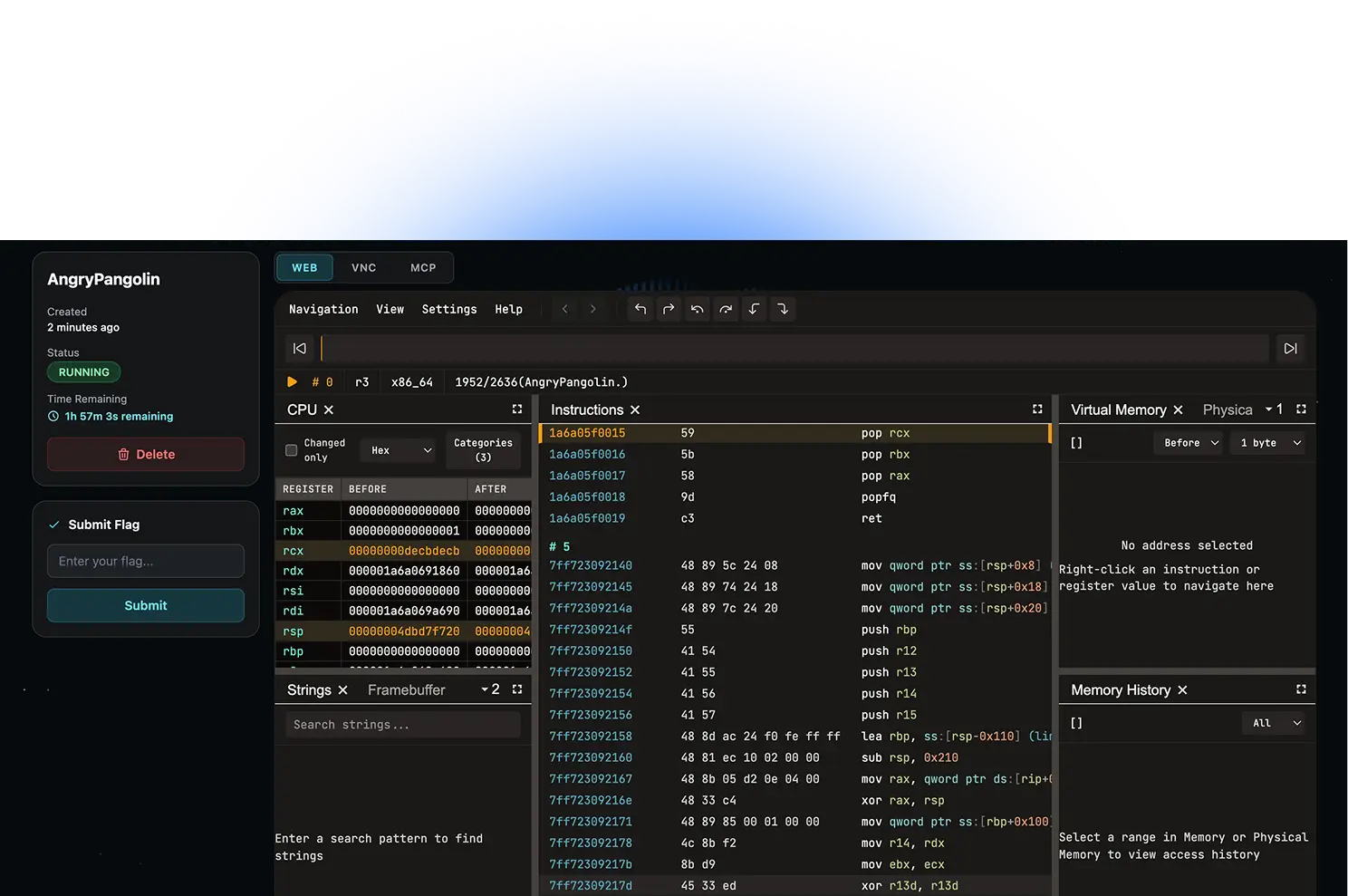Close the Strings panel tab

click(342, 690)
